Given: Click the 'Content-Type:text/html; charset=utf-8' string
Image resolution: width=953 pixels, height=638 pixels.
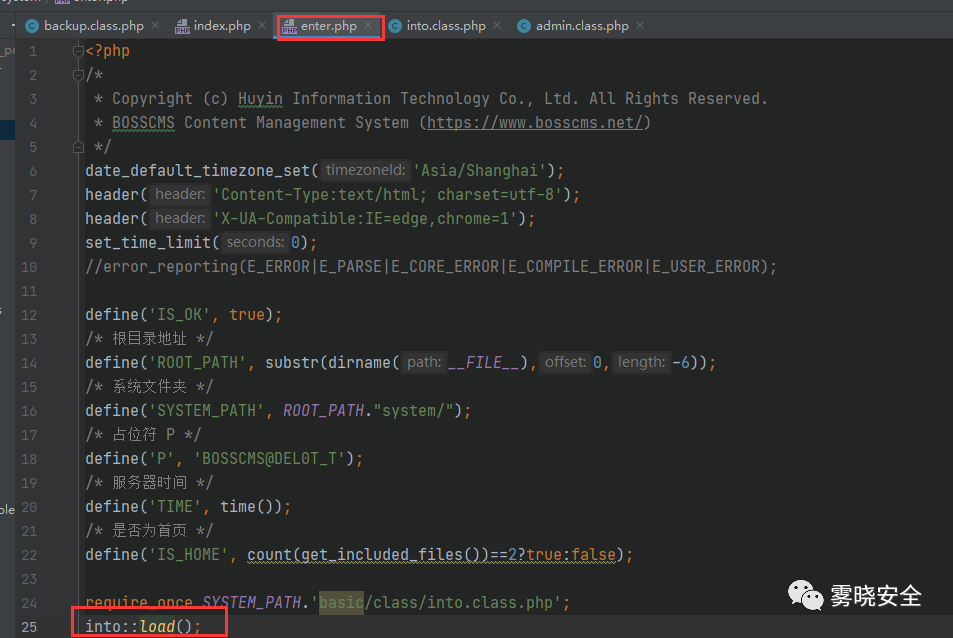Looking at the screenshot, I should click(x=388, y=194).
